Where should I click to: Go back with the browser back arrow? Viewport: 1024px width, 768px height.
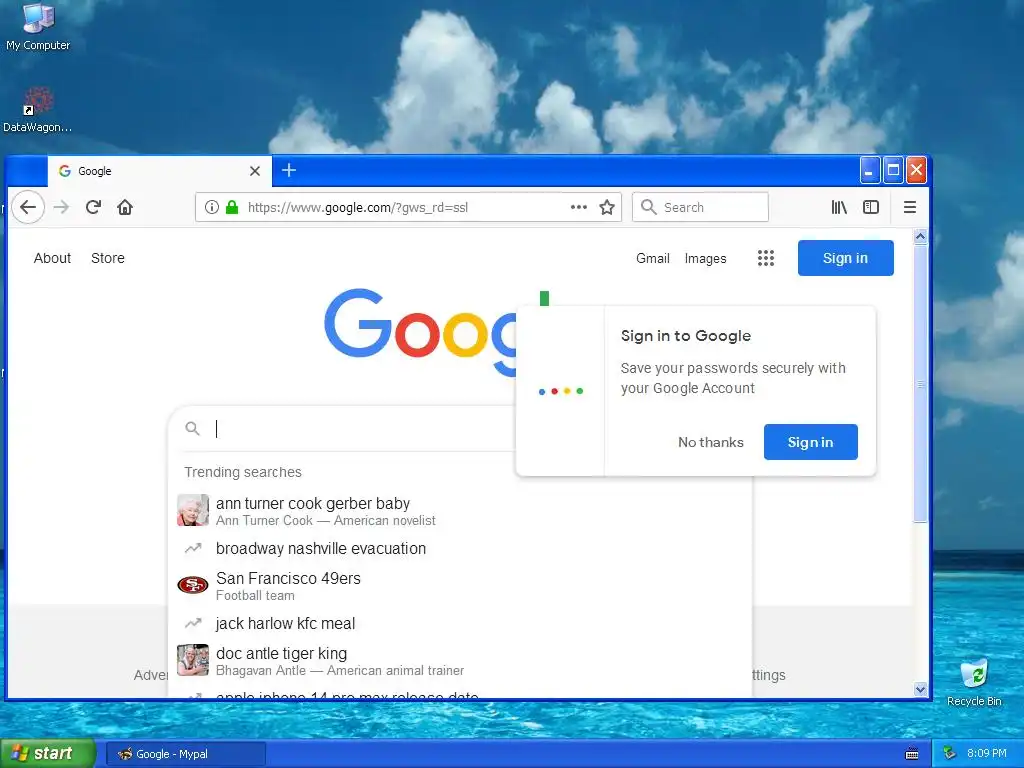pos(27,207)
